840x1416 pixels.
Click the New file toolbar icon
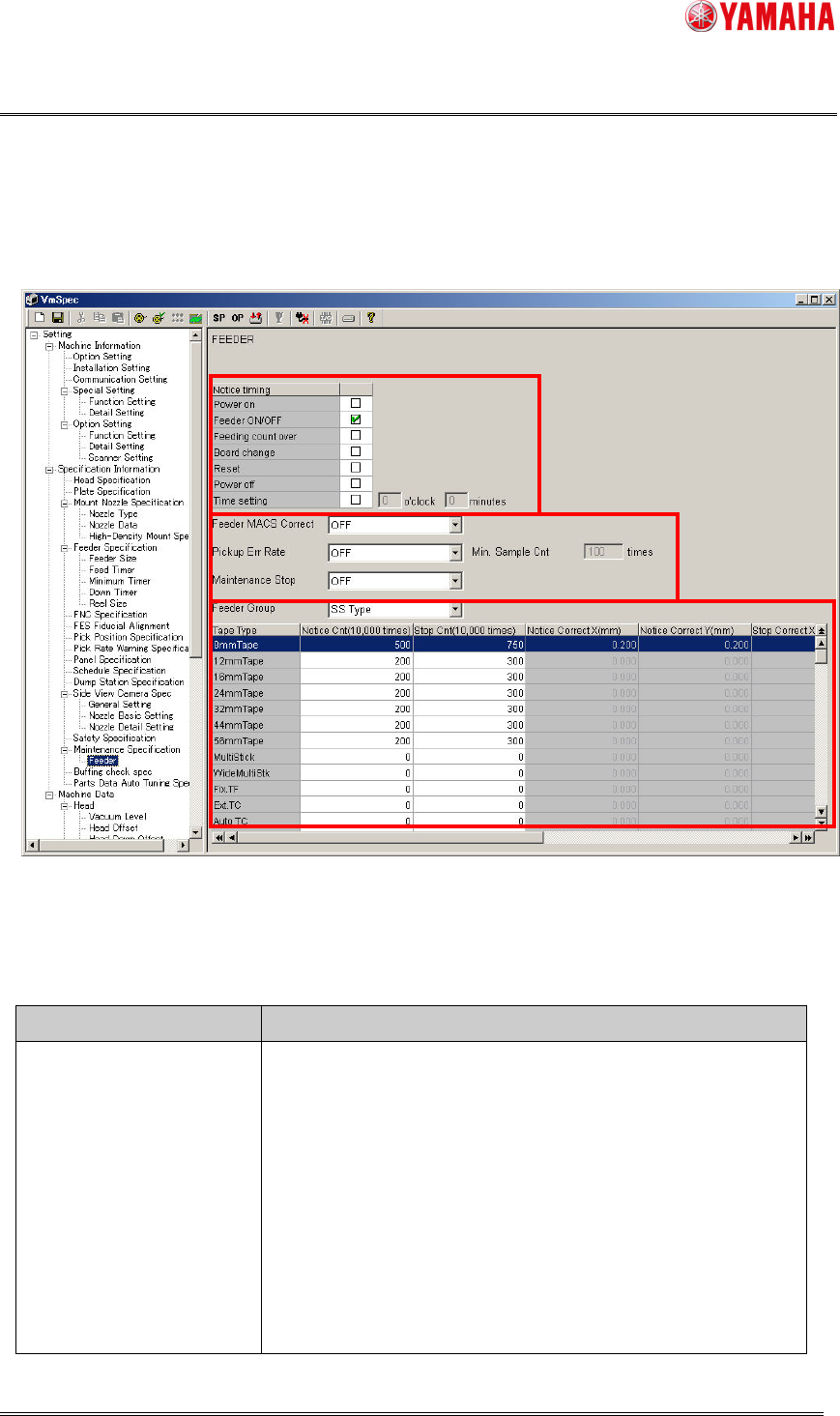pyautogui.click(x=40, y=317)
